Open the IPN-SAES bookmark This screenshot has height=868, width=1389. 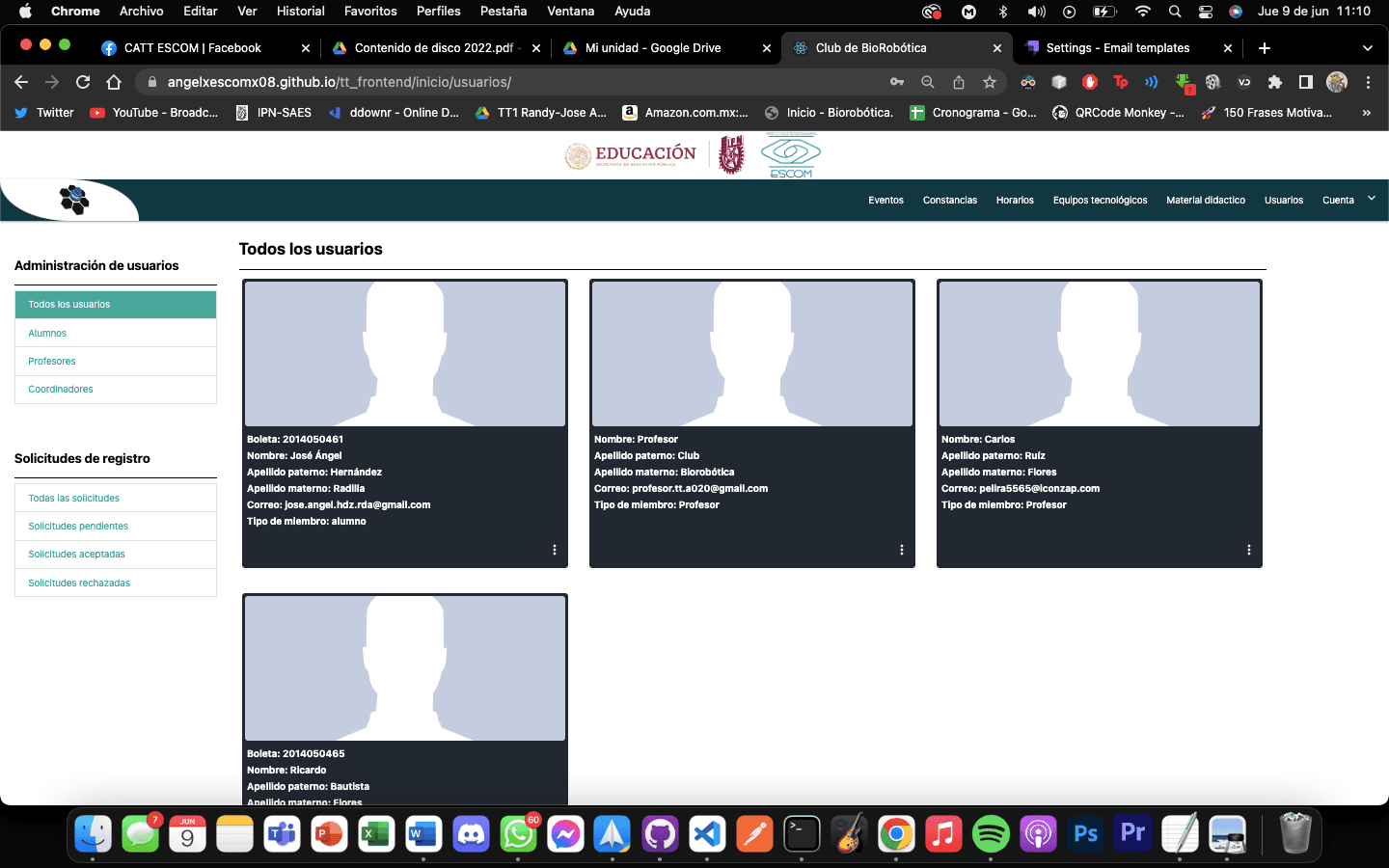click(x=274, y=113)
